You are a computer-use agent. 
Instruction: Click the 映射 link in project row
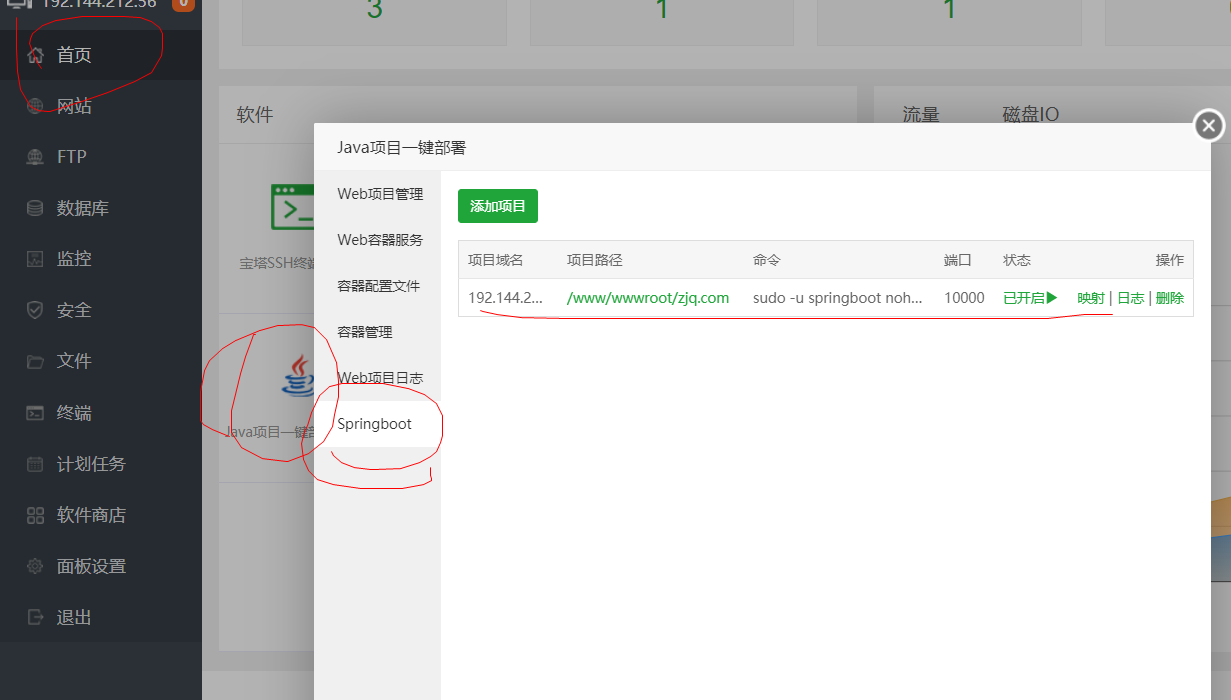point(1091,298)
